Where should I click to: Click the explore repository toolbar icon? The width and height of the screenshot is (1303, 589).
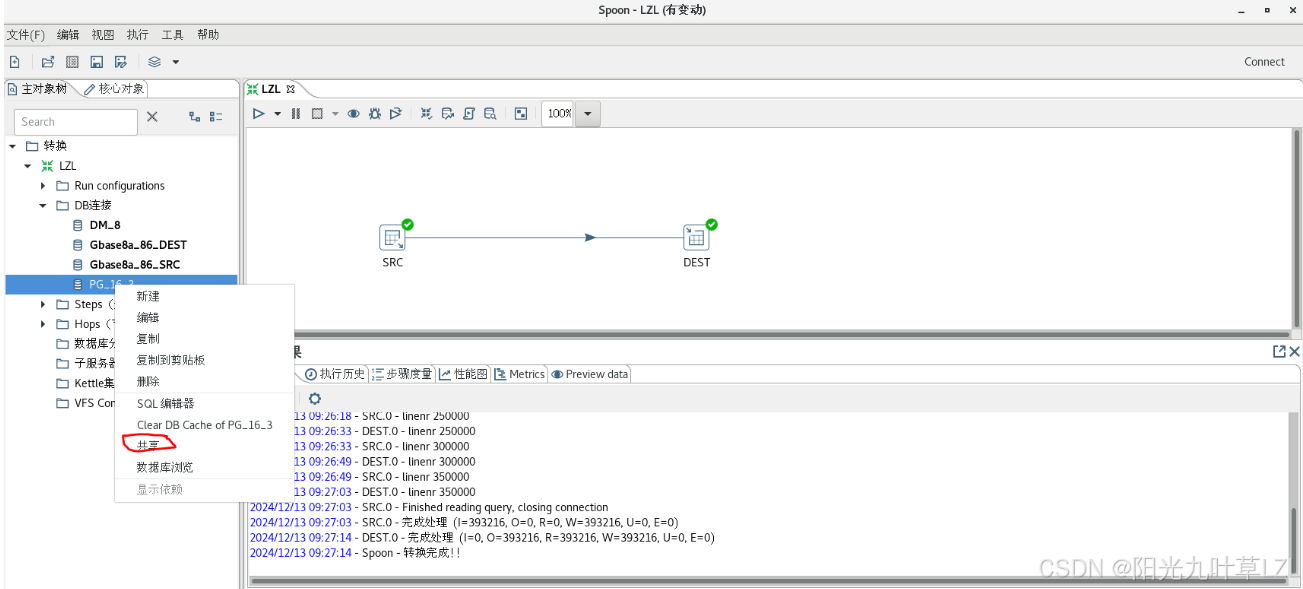coord(72,62)
